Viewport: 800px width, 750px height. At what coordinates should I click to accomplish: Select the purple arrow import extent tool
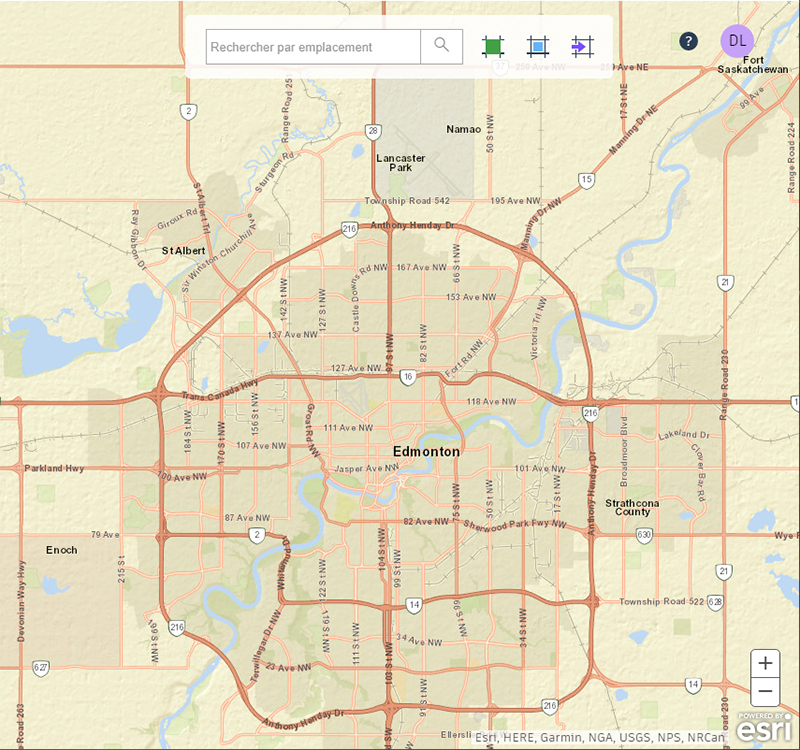(x=582, y=47)
